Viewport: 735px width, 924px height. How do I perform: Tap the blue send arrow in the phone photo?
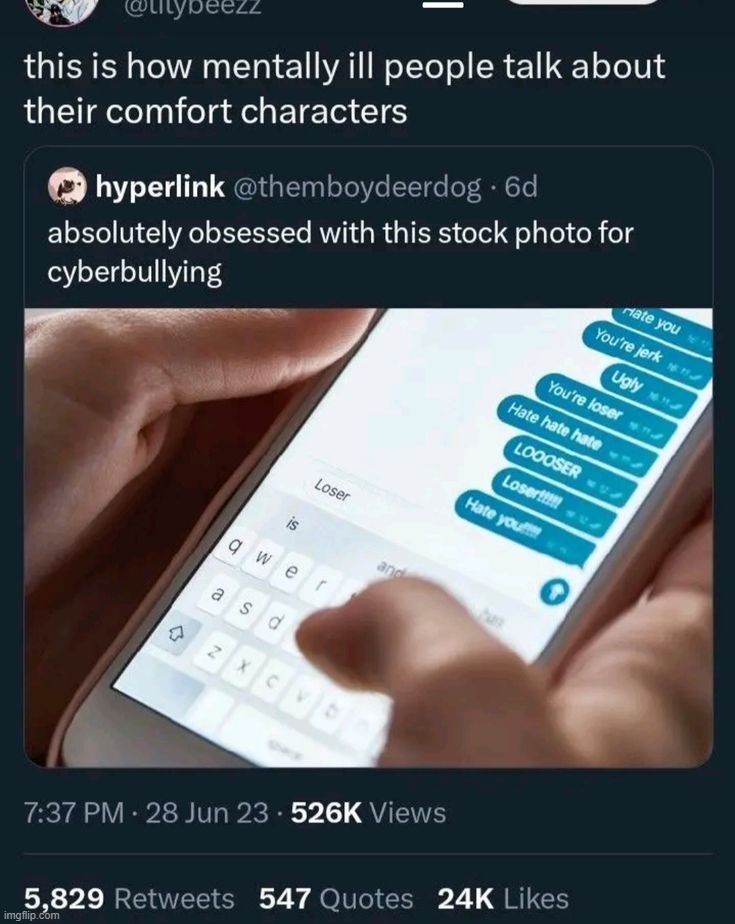[x=553, y=593]
